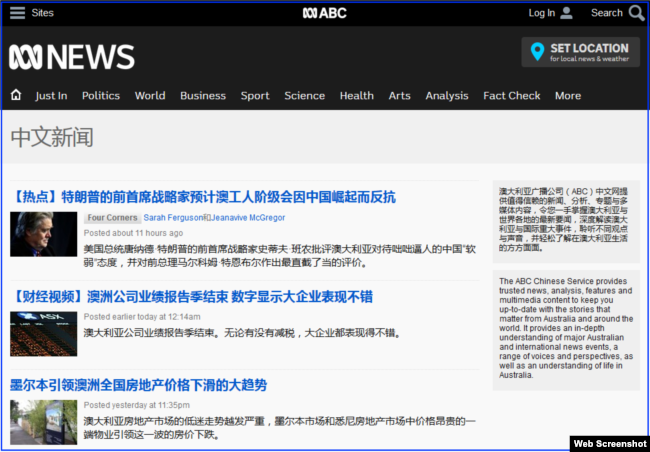Open the Sport section

coord(255,96)
